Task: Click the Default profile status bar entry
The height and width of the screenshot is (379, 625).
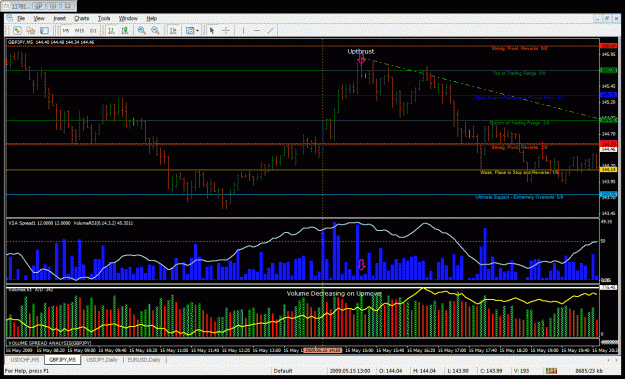Action: click(283, 371)
